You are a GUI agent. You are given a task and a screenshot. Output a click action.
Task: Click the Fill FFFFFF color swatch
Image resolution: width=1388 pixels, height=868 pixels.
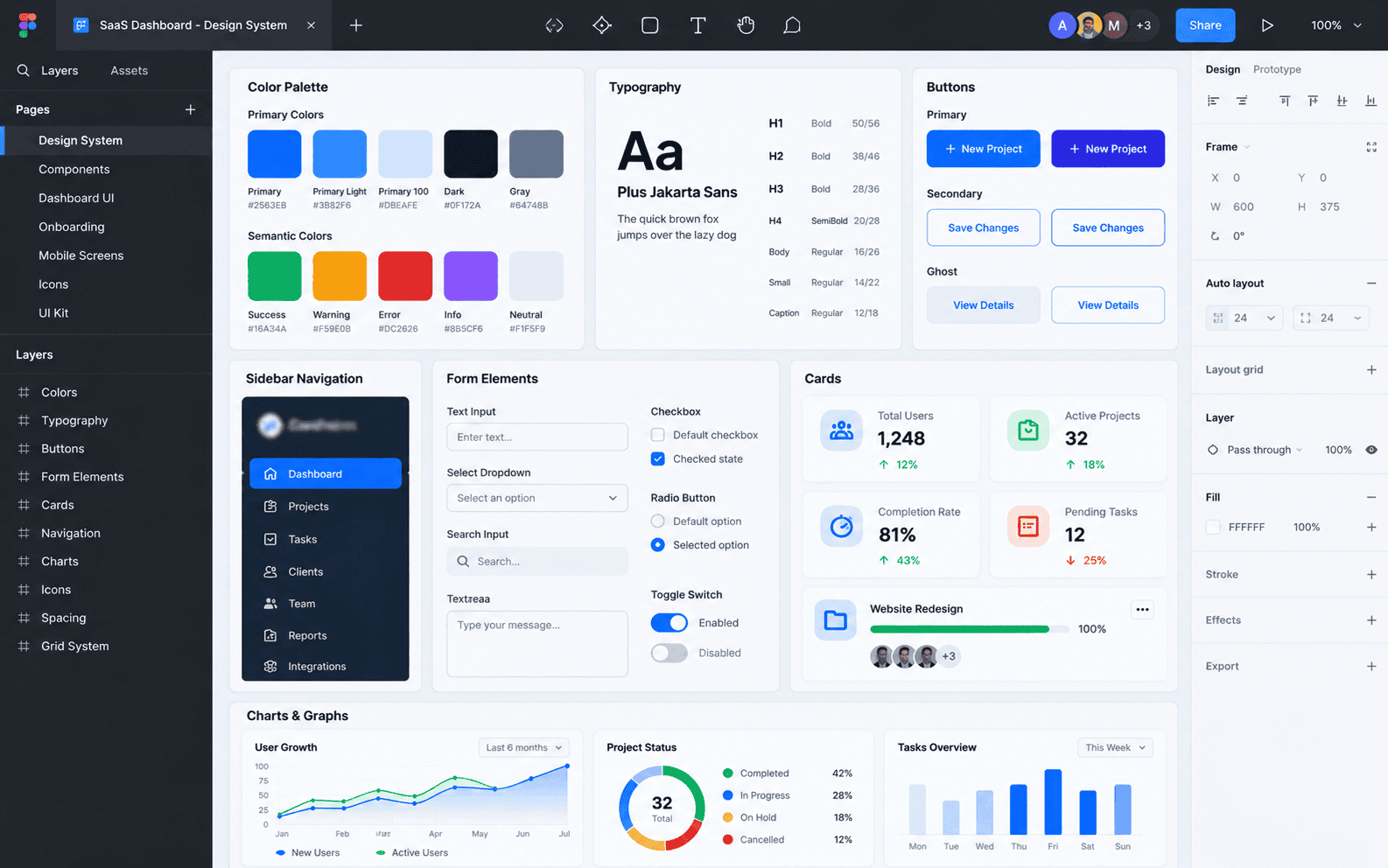(1213, 528)
